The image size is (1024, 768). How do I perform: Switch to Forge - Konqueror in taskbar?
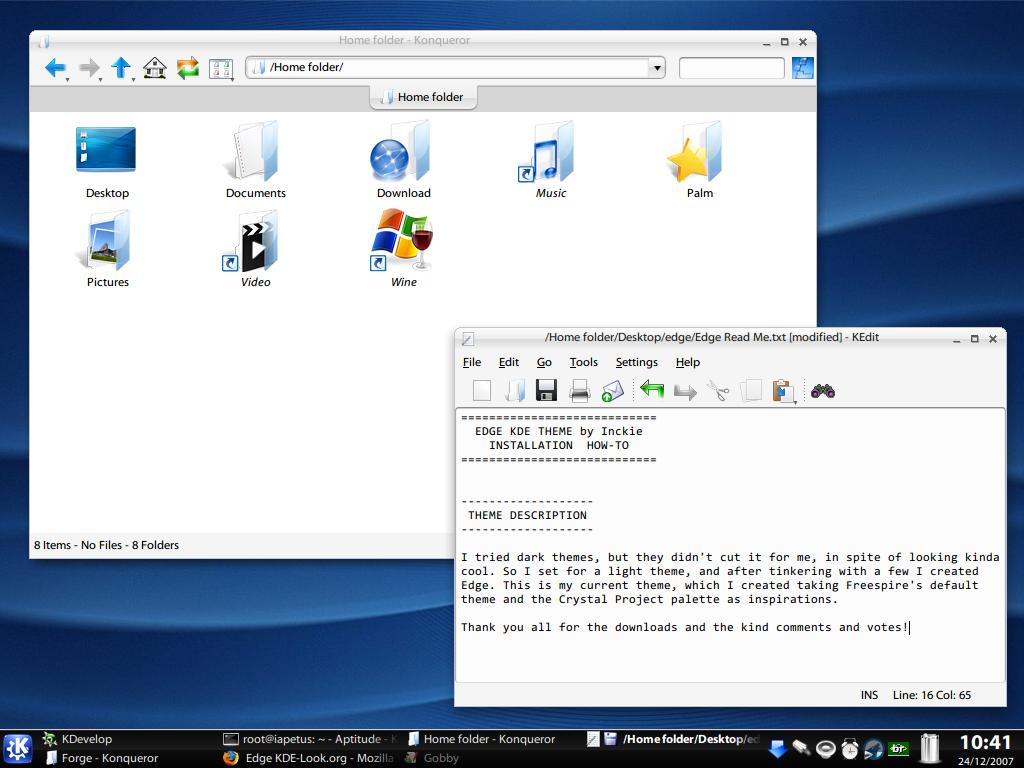[103, 758]
